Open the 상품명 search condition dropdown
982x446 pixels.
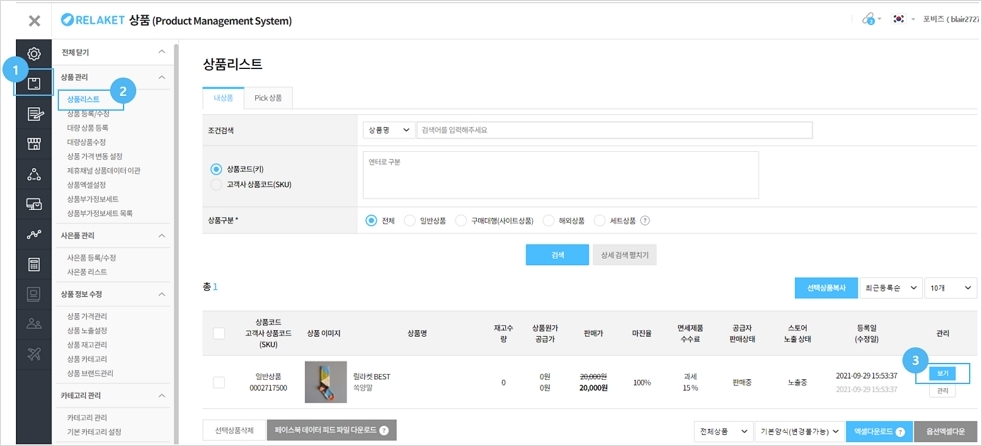click(x=389, y=130)
